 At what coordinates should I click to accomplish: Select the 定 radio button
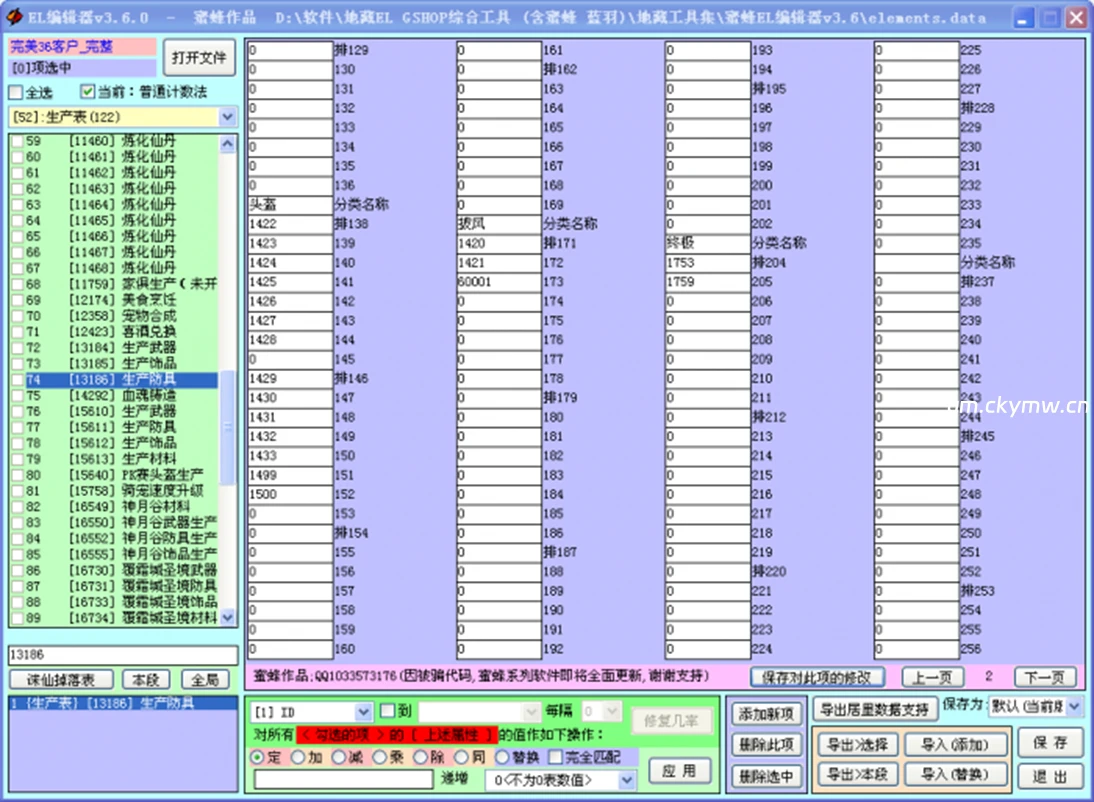coord(257,757)
